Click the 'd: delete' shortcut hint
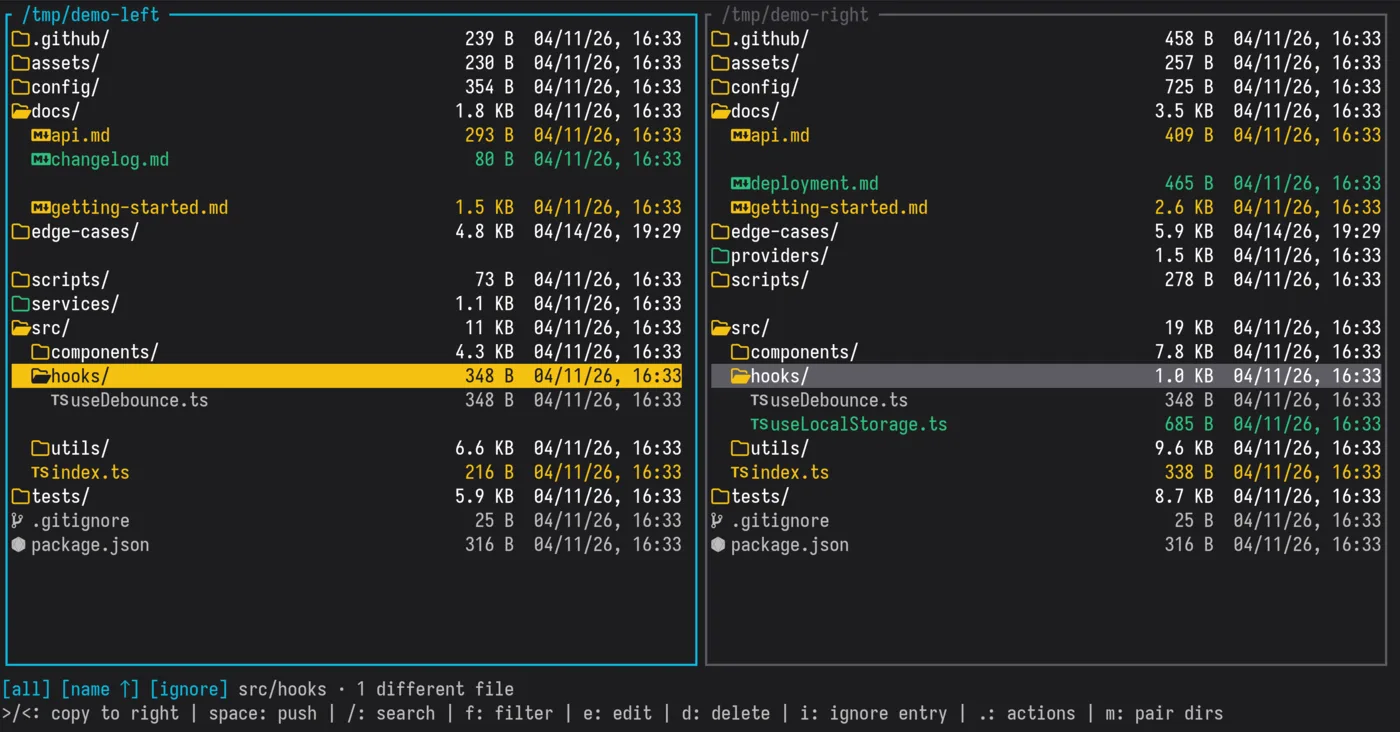The width and height of the screenshot is (1400, 732). pyautogui.click(x=726, y=713)
